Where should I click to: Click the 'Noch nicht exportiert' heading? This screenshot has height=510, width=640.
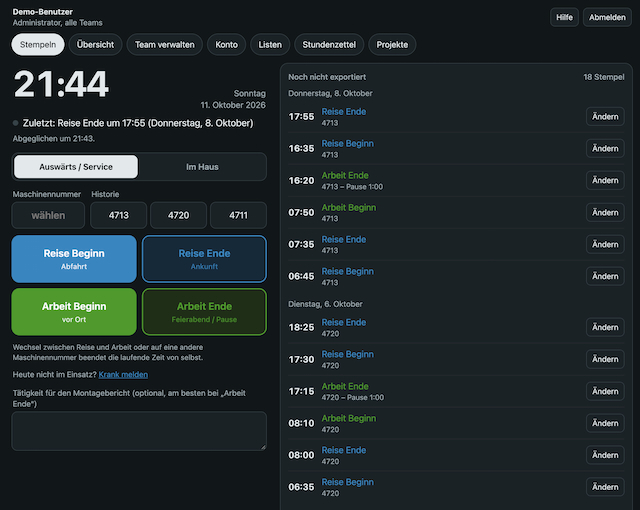click(327, 77)
